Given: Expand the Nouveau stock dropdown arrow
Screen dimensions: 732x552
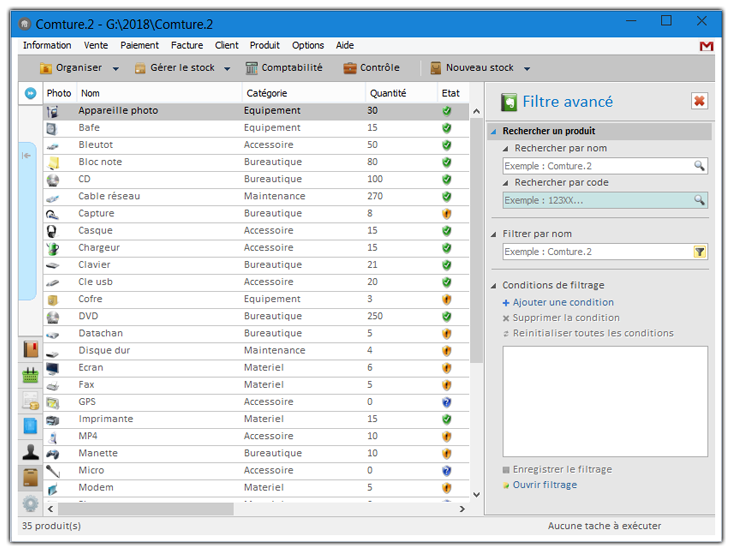Looking at the screenshot, I should 527,69.
